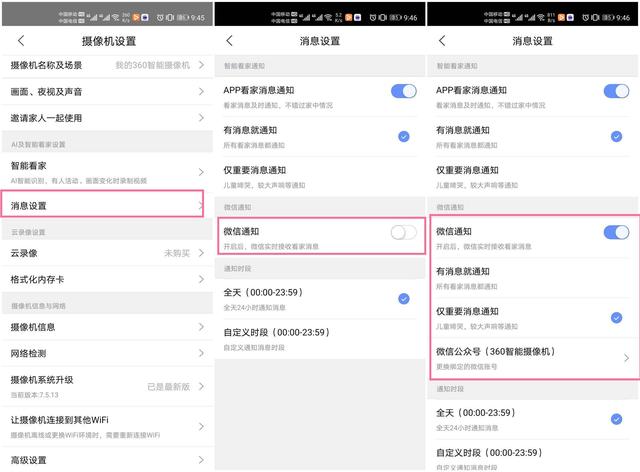The image size is (640, 472).
Task: Tap orange notification icon in middle status bar
Action: click(348, 17)
